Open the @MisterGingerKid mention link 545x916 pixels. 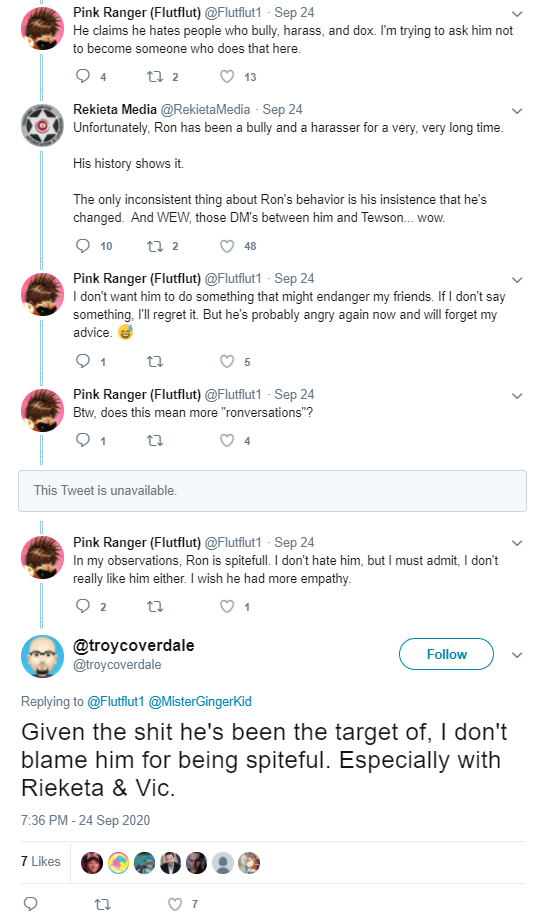click(x=200, y=702)
